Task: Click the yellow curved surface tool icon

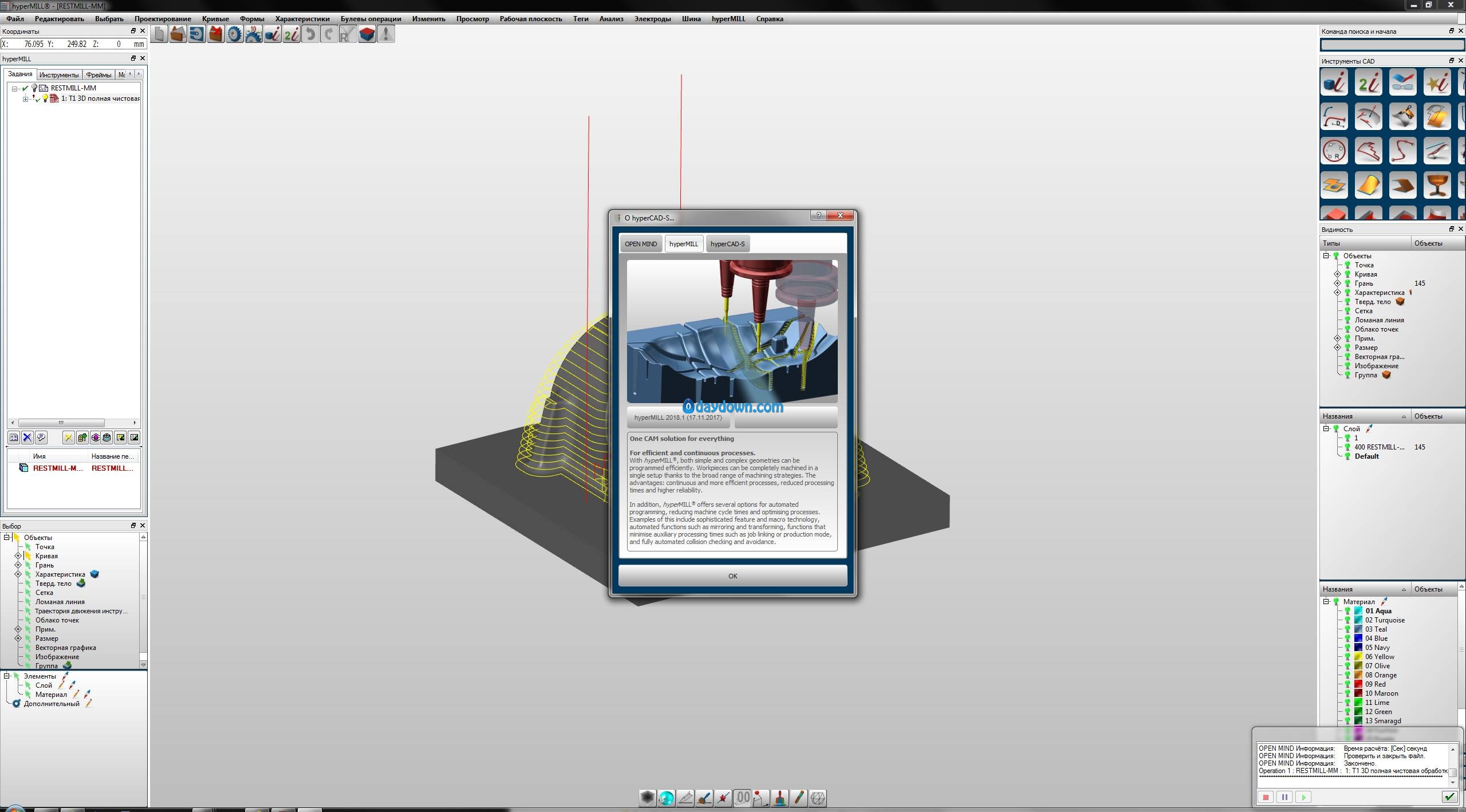Action: 1369,186
